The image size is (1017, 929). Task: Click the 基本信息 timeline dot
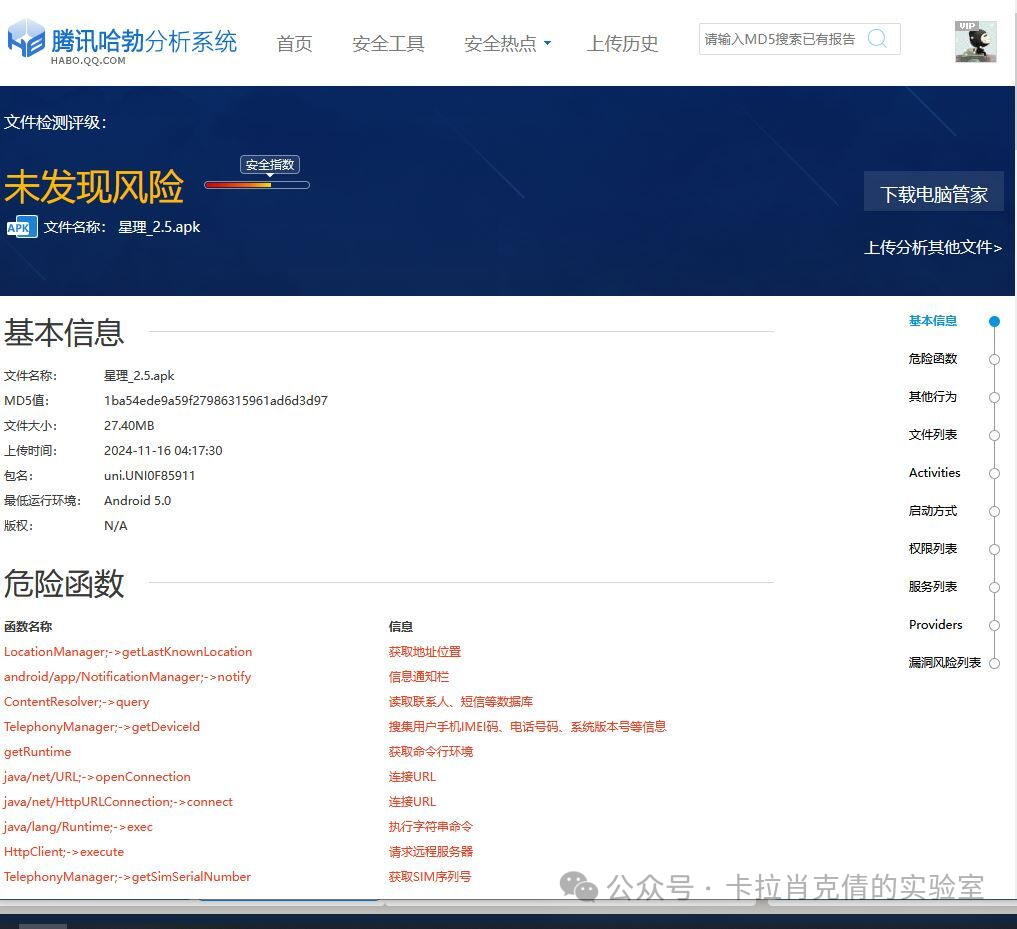coord(994,322)
